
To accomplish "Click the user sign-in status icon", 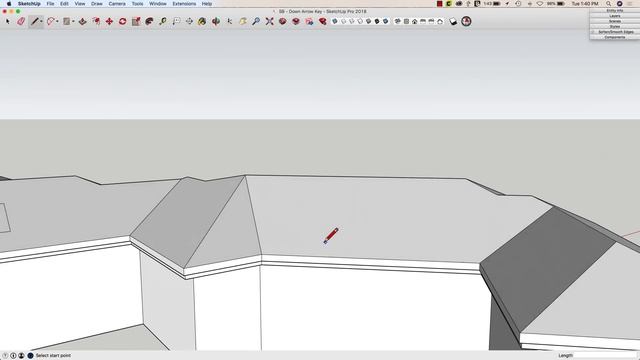I will (x=21, y=356).
